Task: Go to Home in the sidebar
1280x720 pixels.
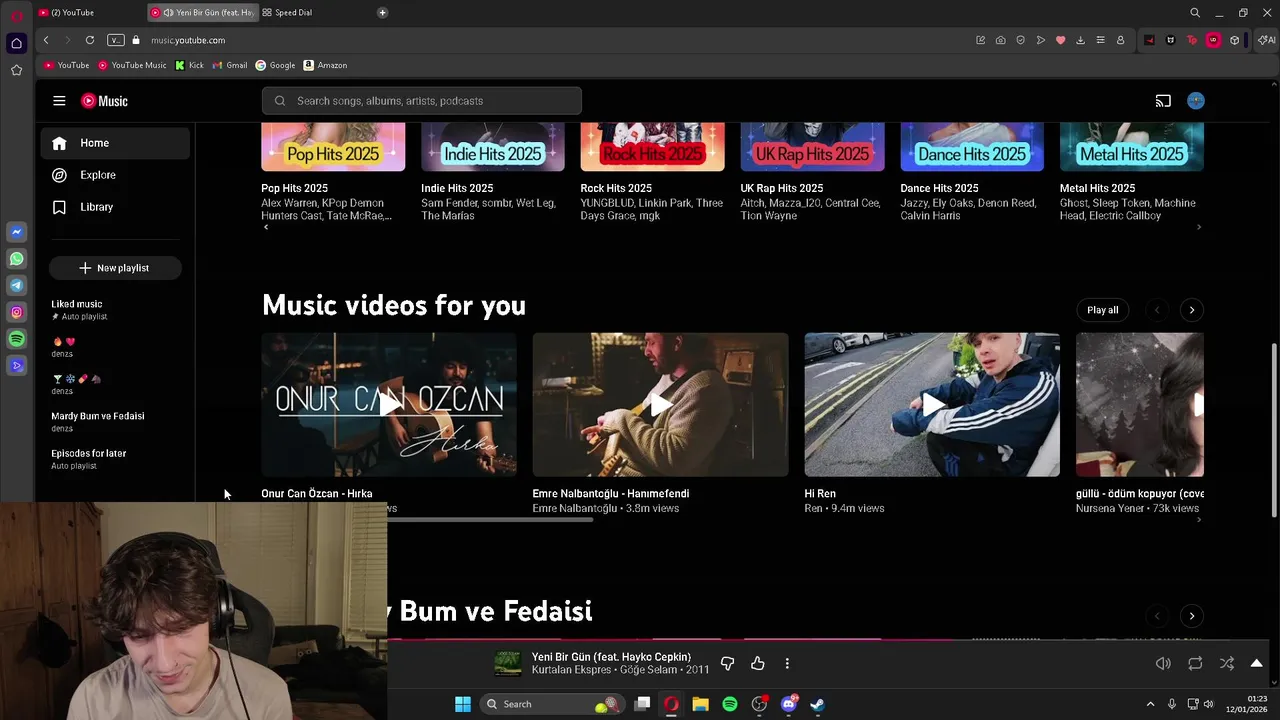Action: coord(115,143)
